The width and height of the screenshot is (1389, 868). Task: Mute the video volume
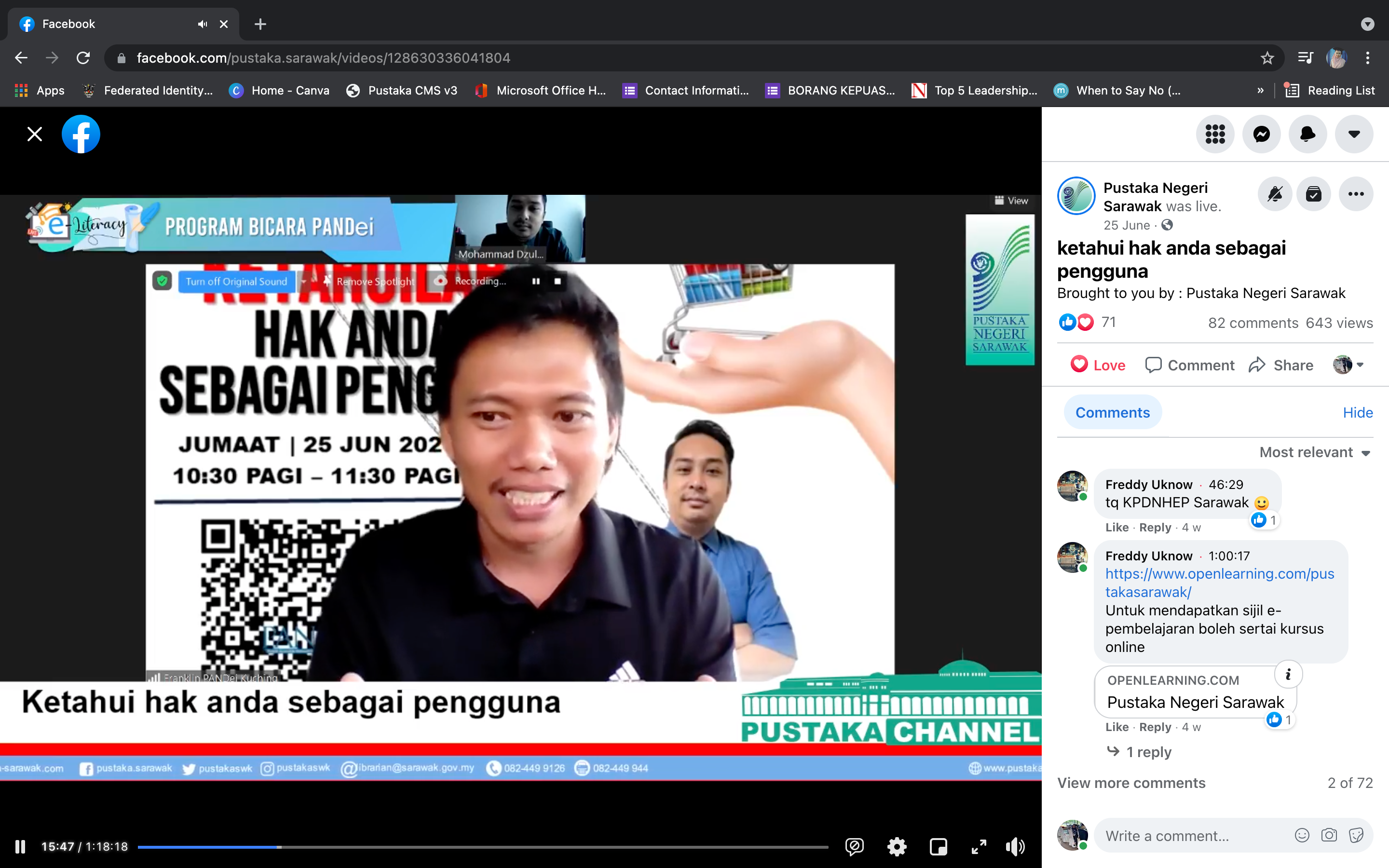[1016, 846]
